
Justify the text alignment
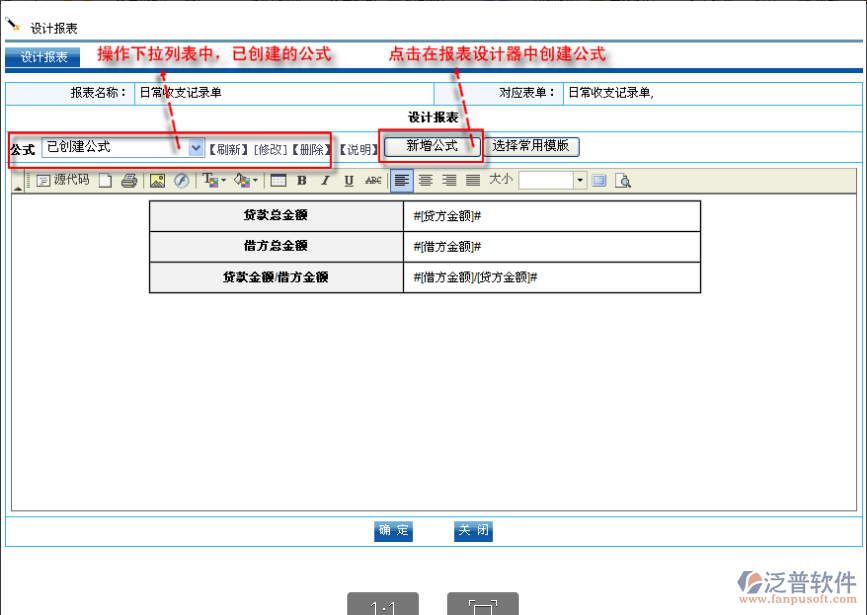[472, 181]
